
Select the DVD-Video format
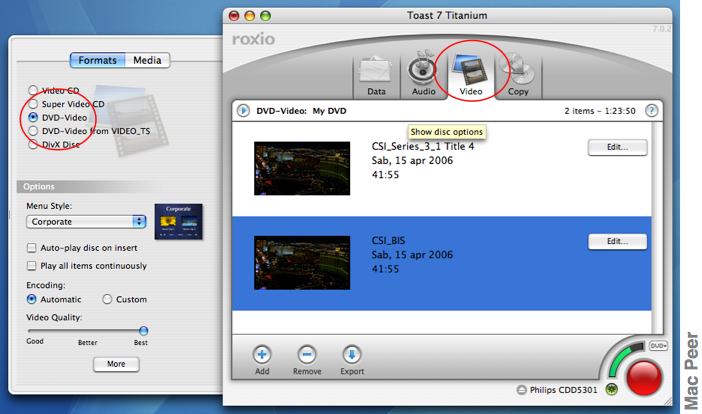click(x=33, y=117)
